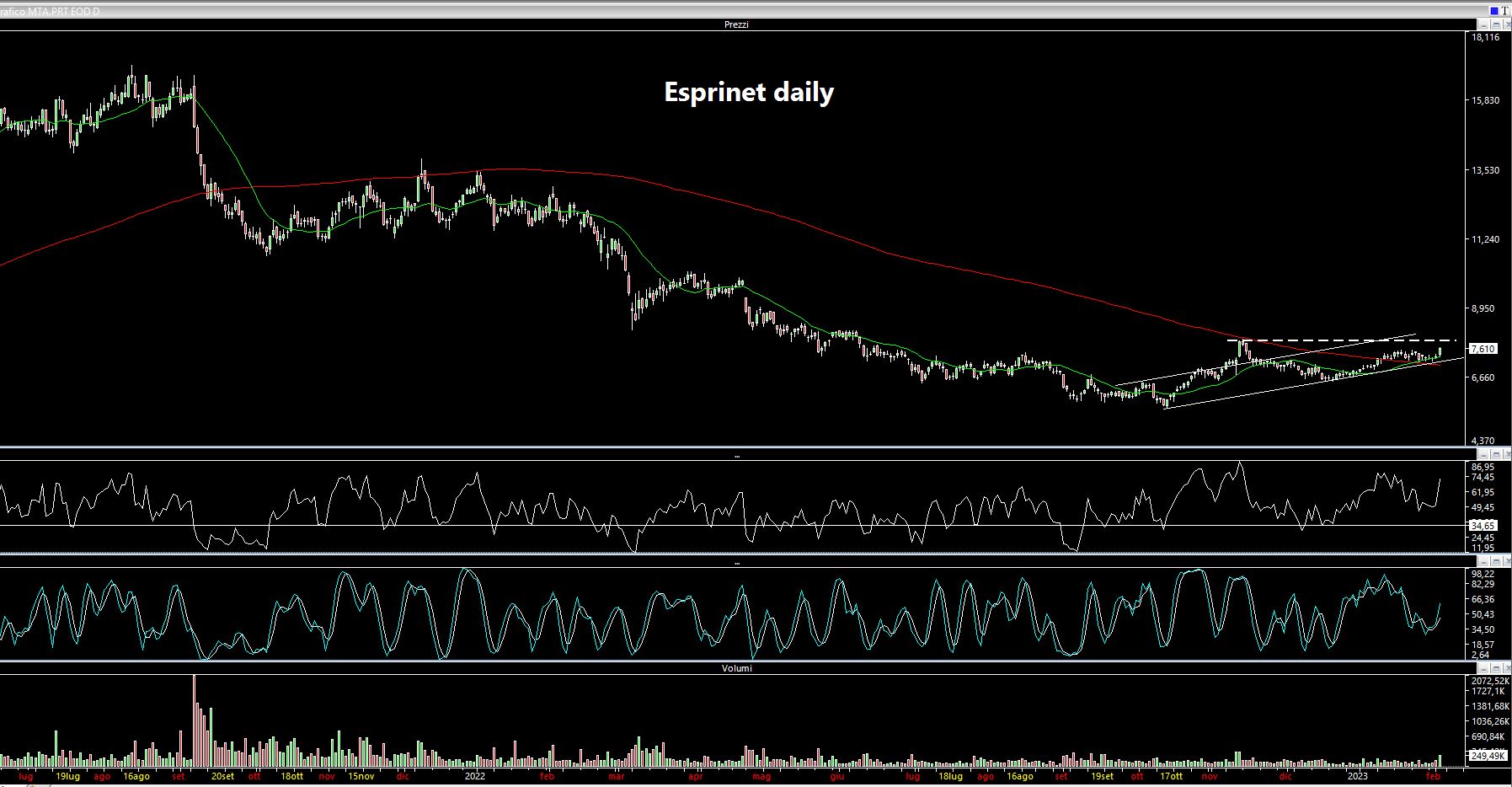The image size is (1512, 787).
Task: Click the 249,49K volume value label
Action: coord(1488,756)
